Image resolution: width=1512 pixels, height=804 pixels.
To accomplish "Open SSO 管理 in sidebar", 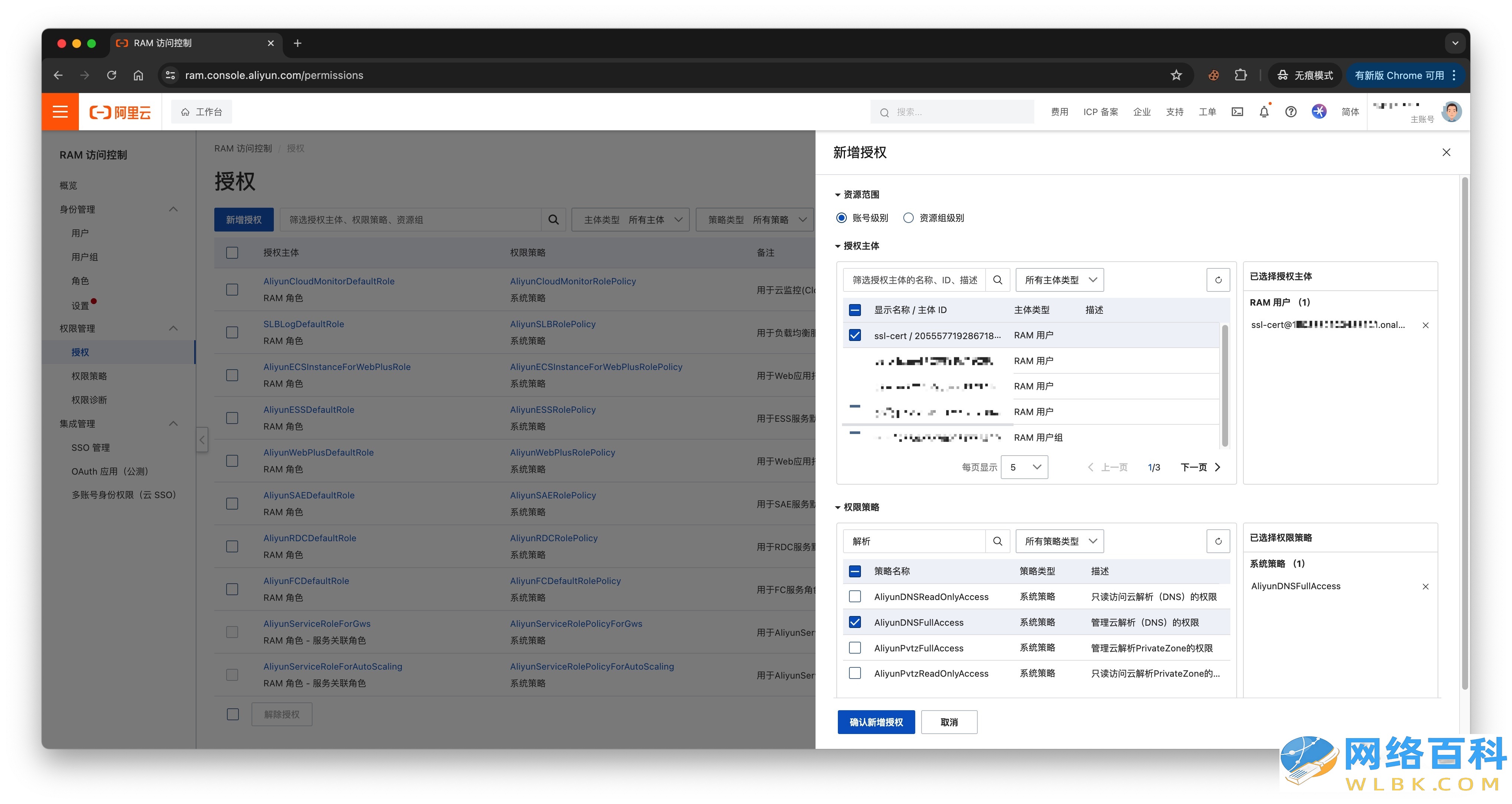I will click(90, 447).
